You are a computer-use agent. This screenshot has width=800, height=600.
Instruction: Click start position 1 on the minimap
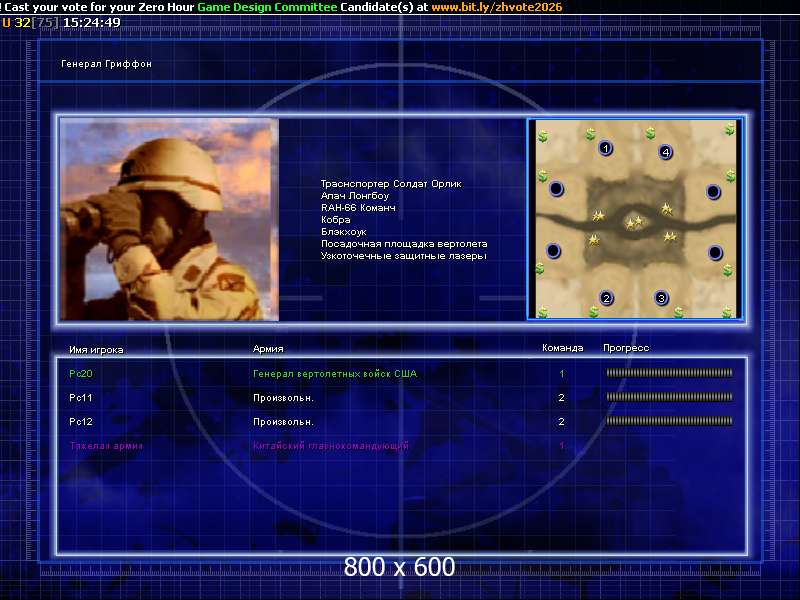click(605, 148)
